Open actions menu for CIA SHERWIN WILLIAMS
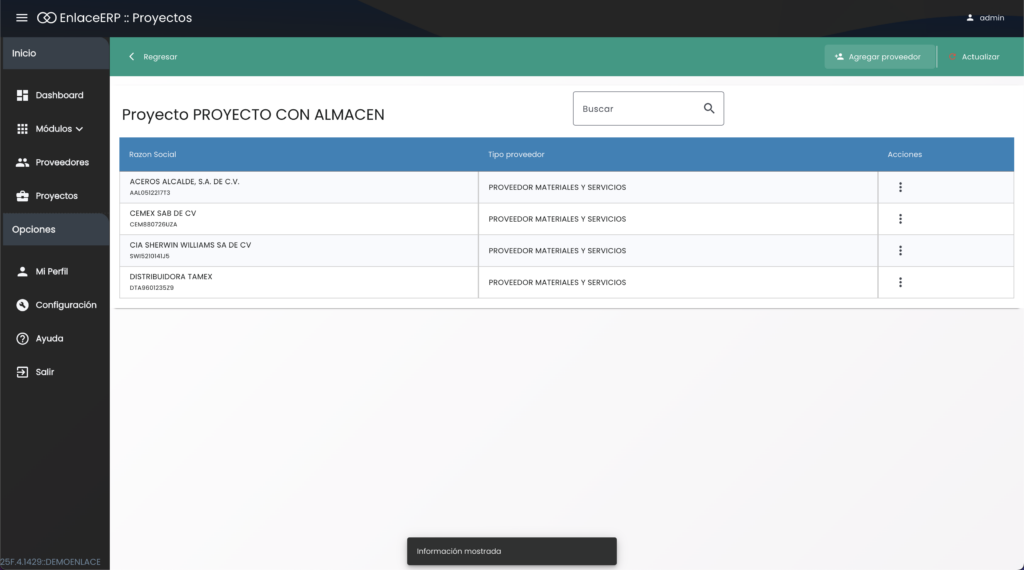 [x=900, y=251]
